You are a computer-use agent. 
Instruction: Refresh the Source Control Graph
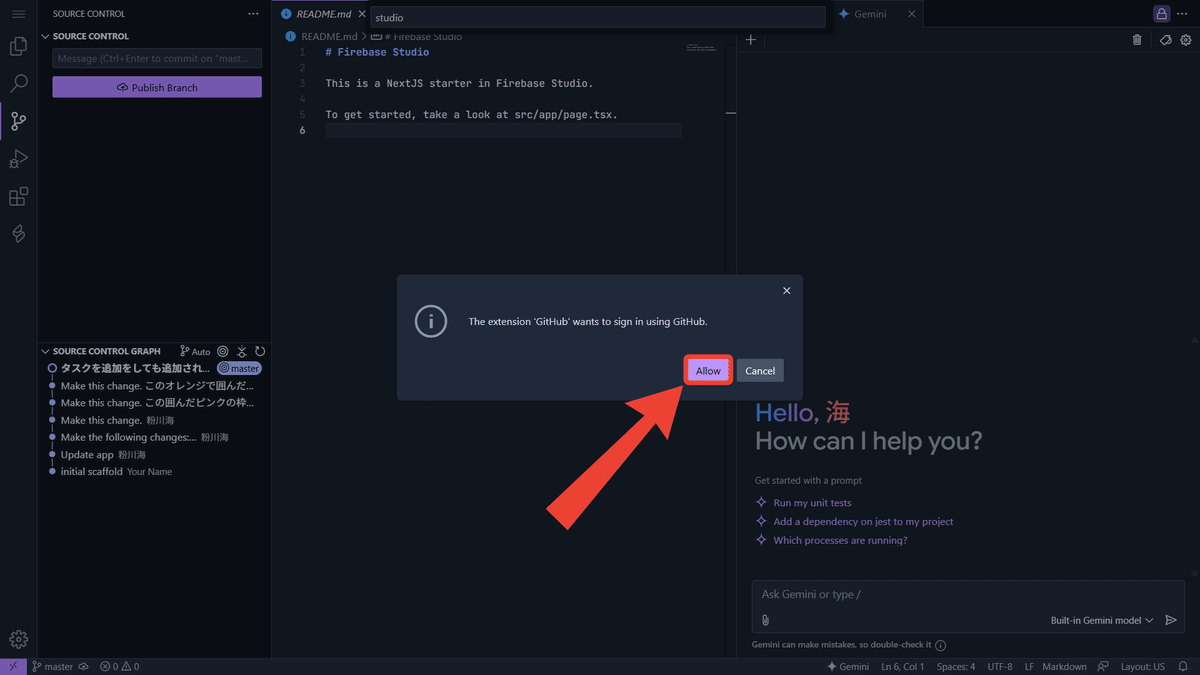click(x=260, y=352)
